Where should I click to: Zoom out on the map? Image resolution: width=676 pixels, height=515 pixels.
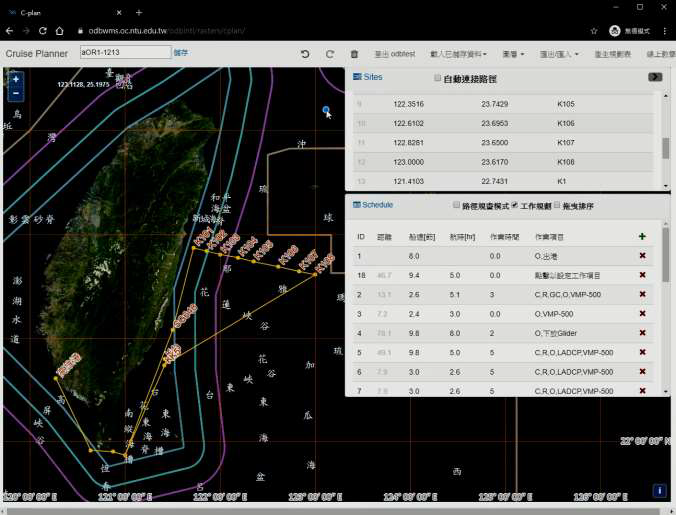(x=15, y=93)
